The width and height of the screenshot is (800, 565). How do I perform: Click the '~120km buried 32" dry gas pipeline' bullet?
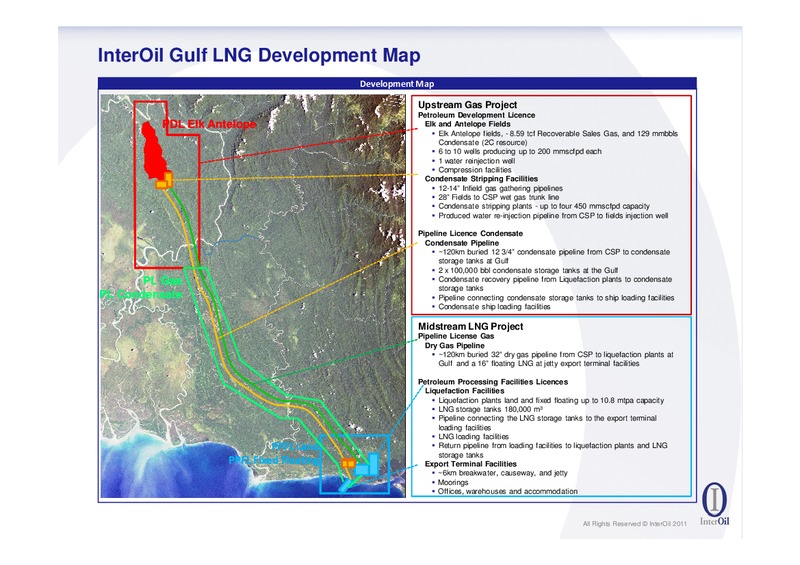pyautogui.click(x=553, y=359)
